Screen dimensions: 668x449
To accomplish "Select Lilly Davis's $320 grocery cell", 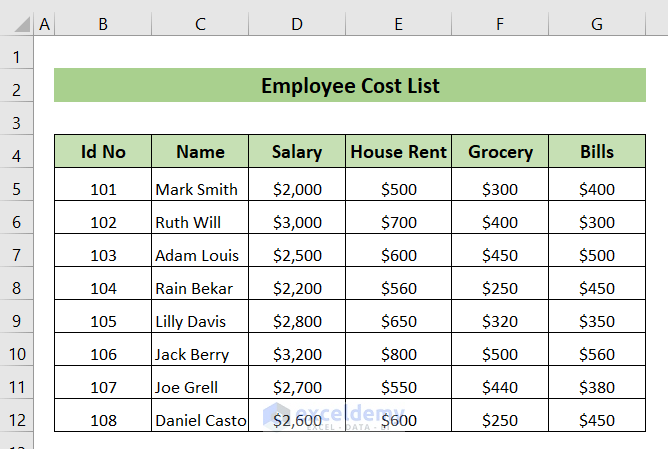I will click(x=500, y=321).
